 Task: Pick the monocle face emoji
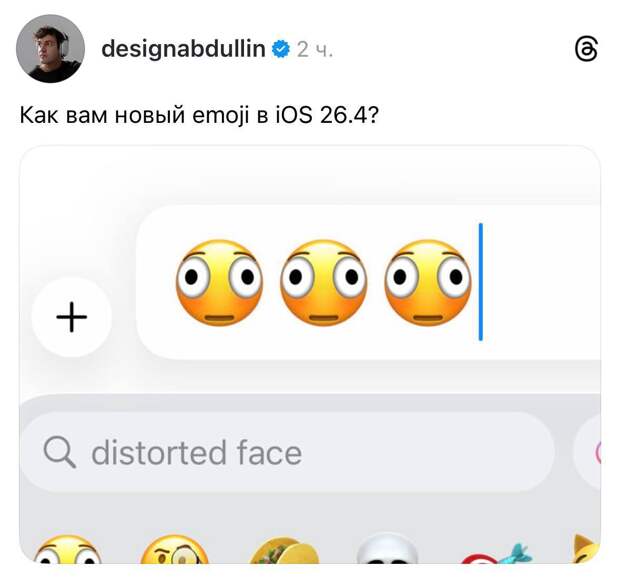click(174, 550)
